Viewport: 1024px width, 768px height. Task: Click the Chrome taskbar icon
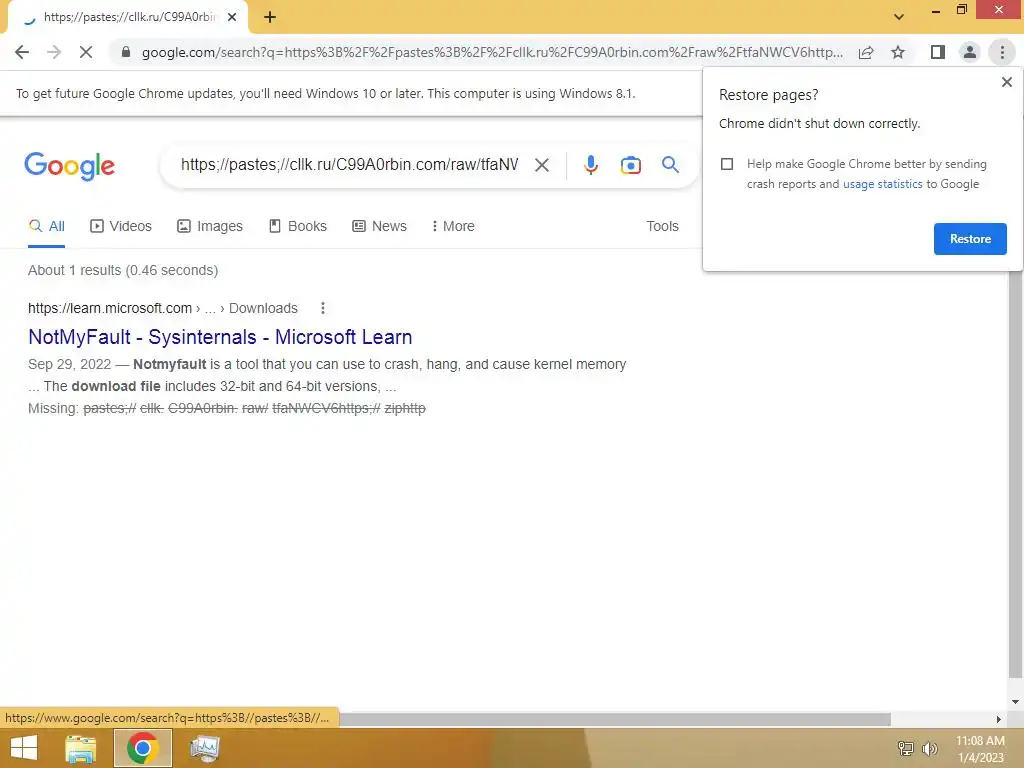coord(143,748)
